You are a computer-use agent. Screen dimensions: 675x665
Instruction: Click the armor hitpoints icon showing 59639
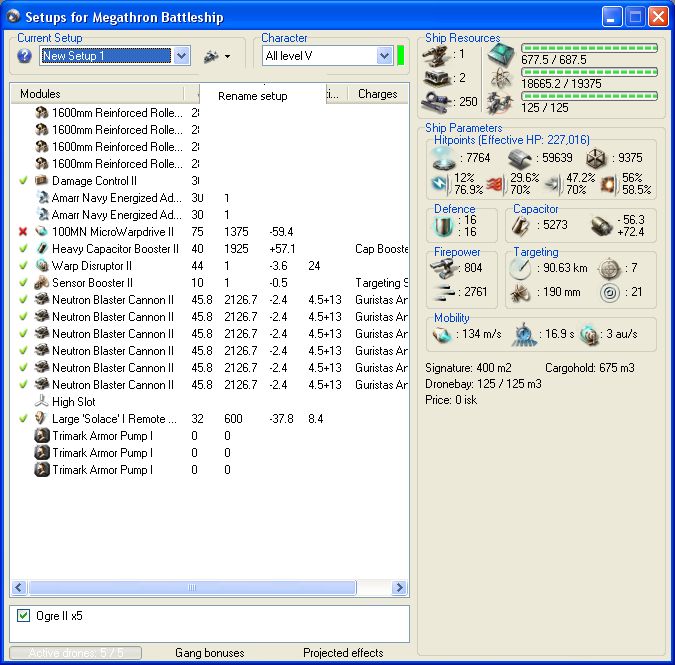(520, 158)
